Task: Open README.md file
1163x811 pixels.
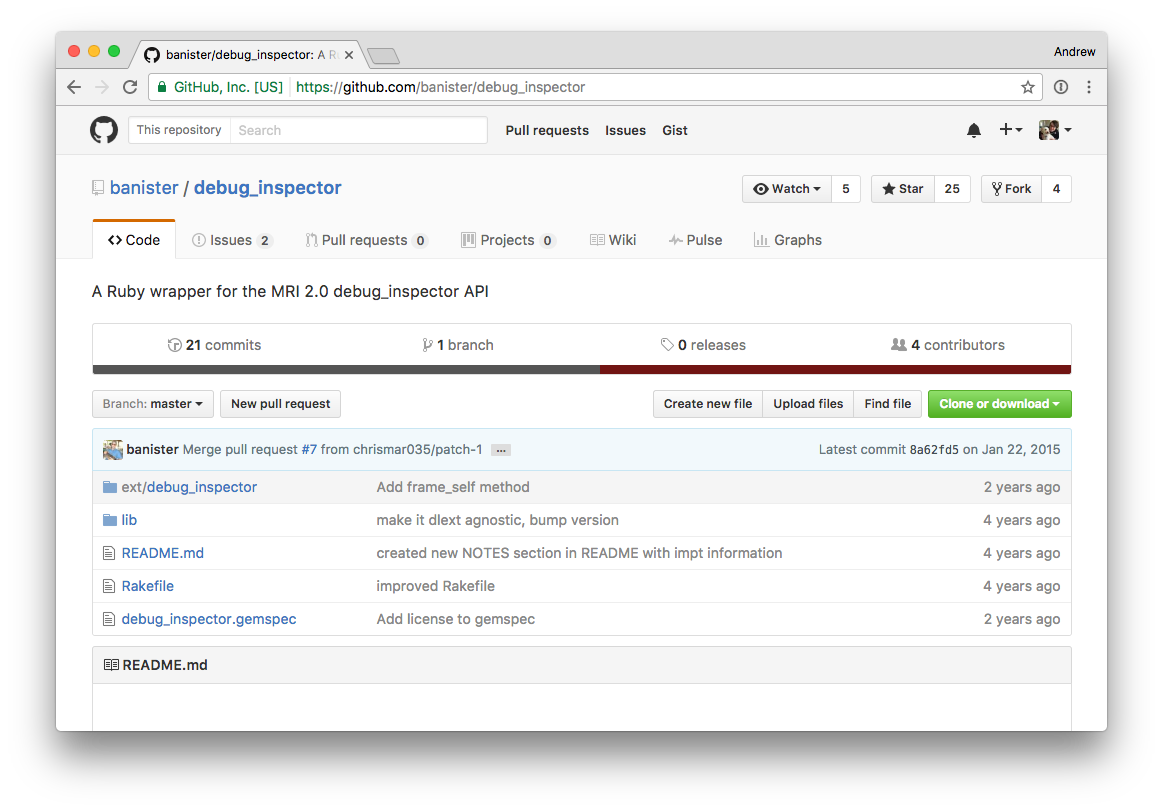Action: click(162, 553)
